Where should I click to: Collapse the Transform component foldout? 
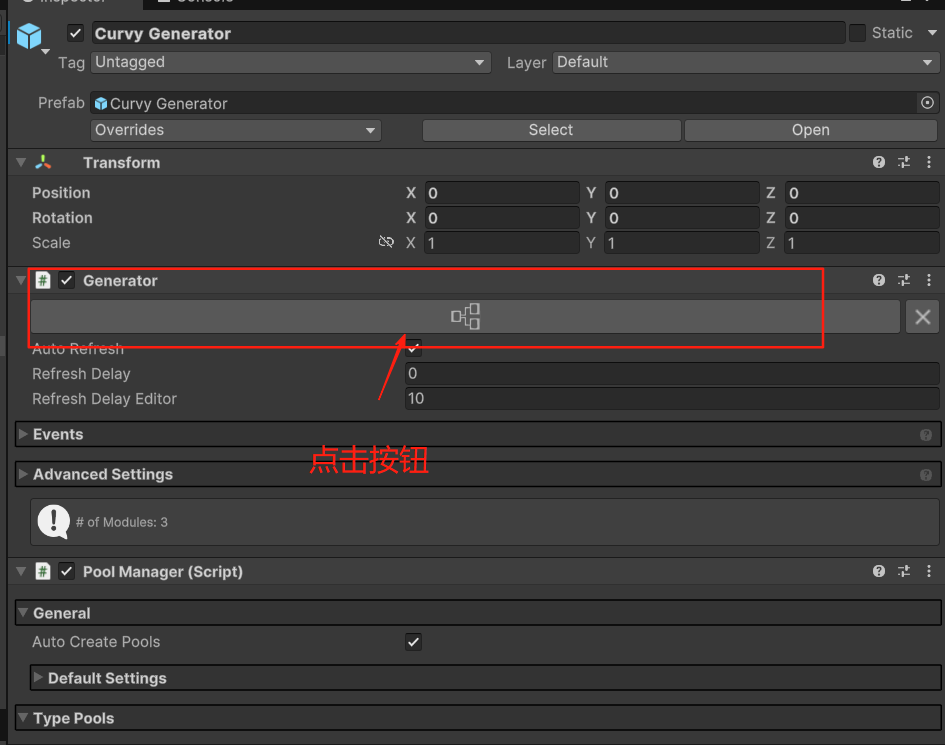tap(21, 163)
